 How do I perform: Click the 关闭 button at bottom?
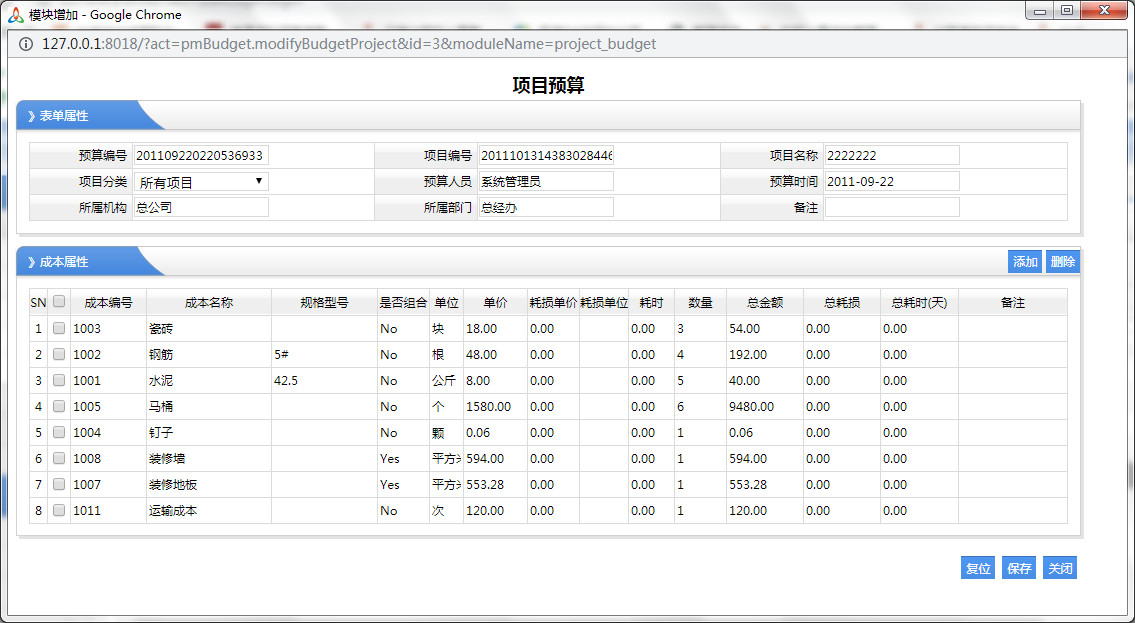(x=1060, y=568)
